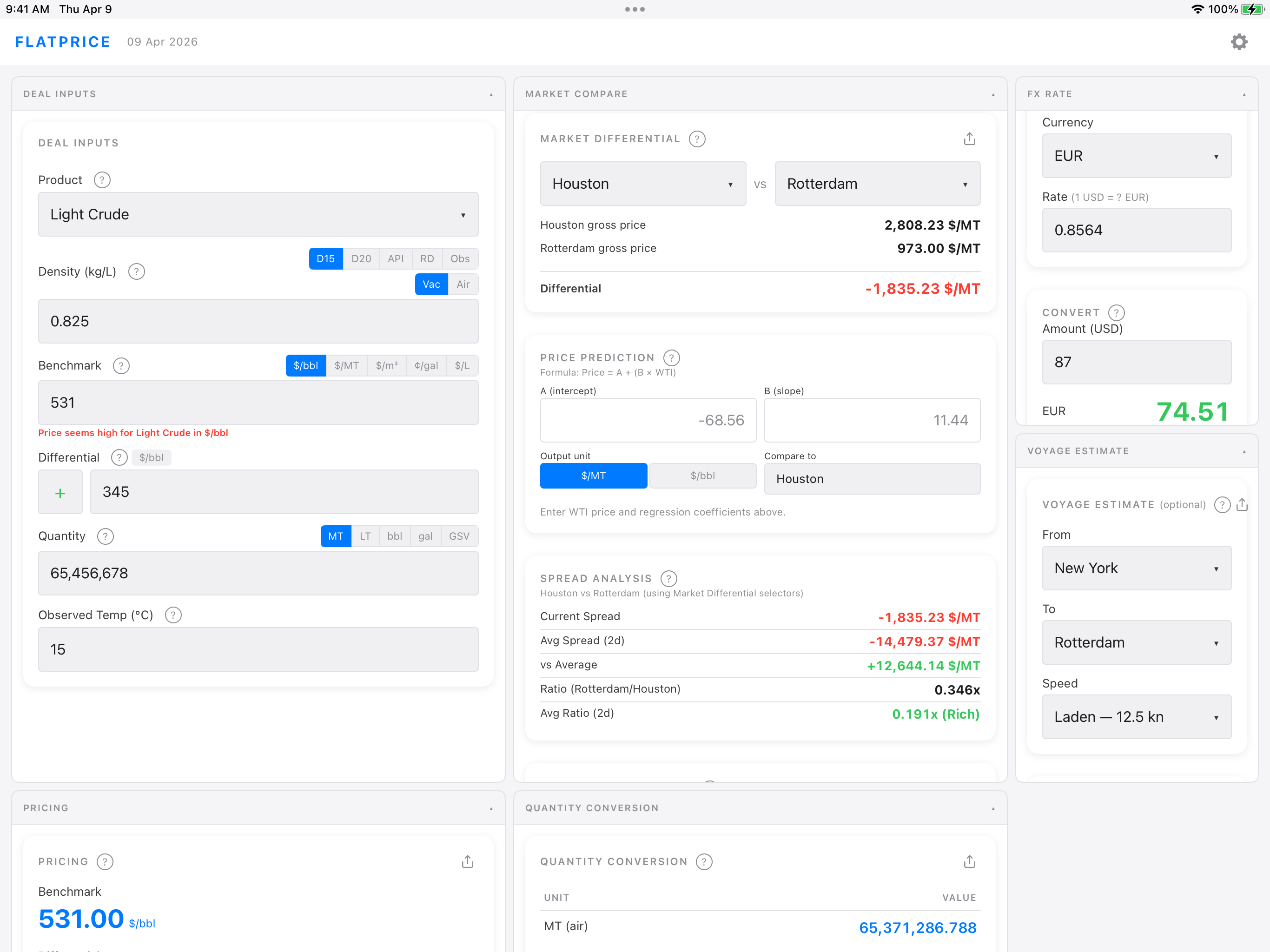This screenshot has height=952, width=1270.
Task: Show Quantity help question-mark icon
Action: pos(105,536)
